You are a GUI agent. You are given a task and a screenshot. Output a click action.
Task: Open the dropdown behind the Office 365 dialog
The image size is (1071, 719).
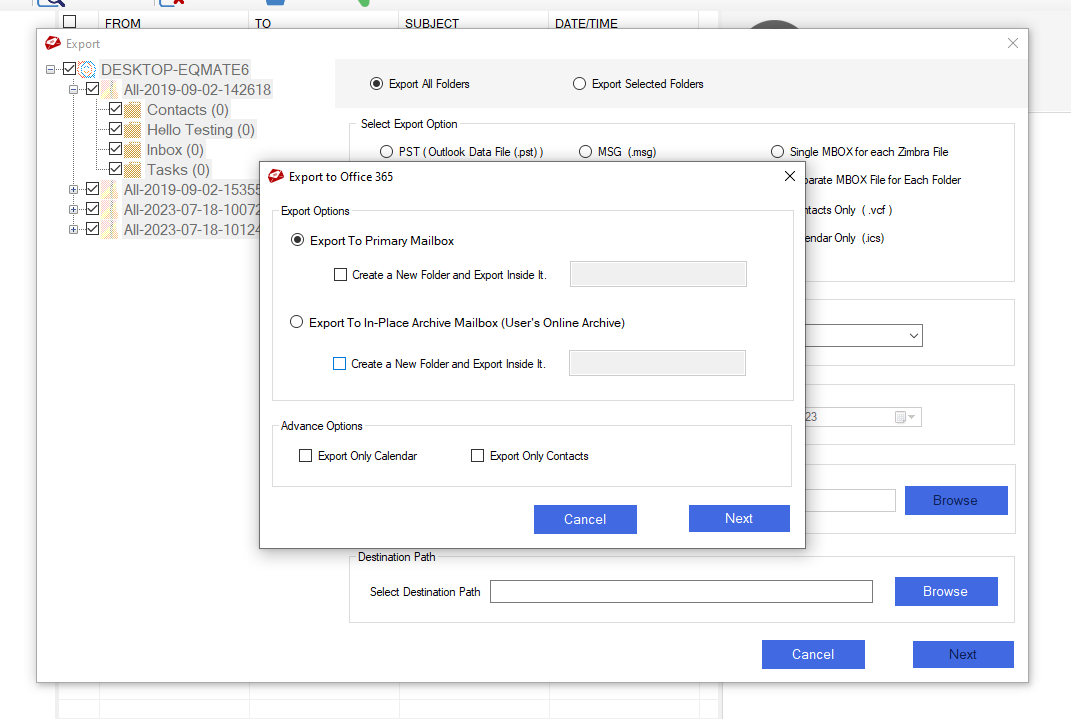click(913, 336)
